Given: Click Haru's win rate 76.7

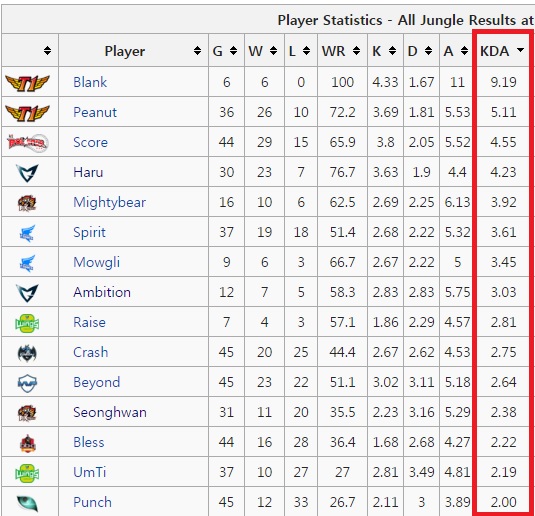Looking at the screenshot, I should [342, 172].
